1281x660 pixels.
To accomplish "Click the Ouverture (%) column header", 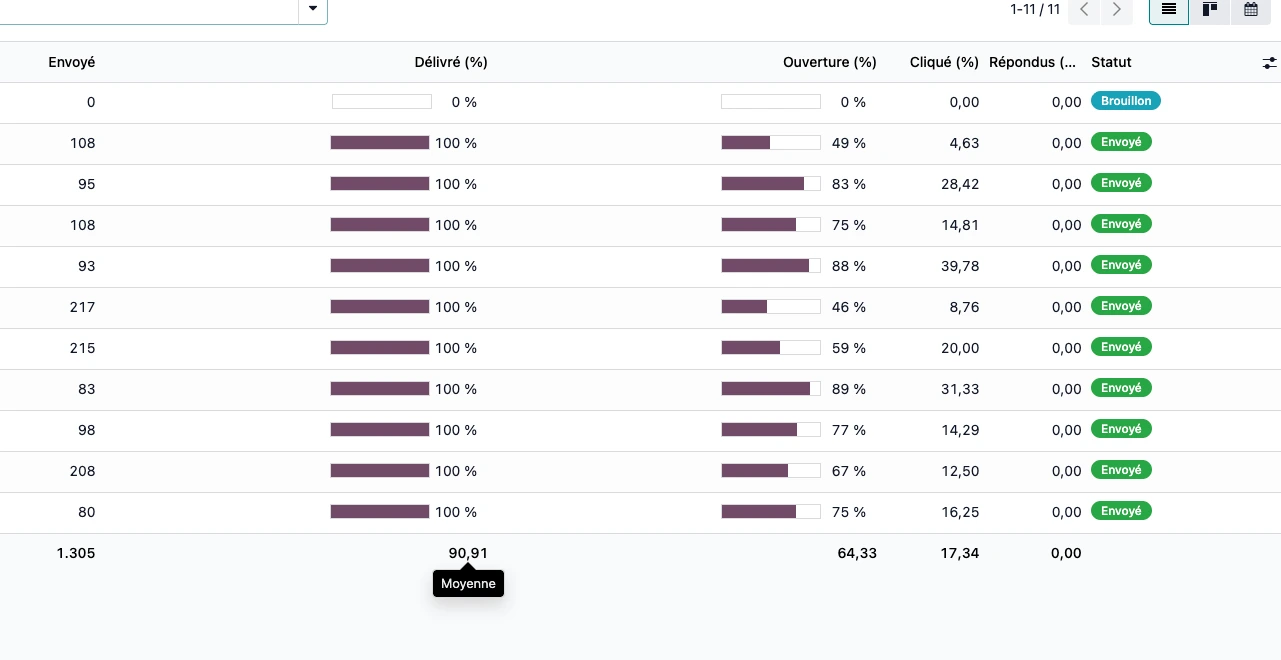I will pos(829,62).
